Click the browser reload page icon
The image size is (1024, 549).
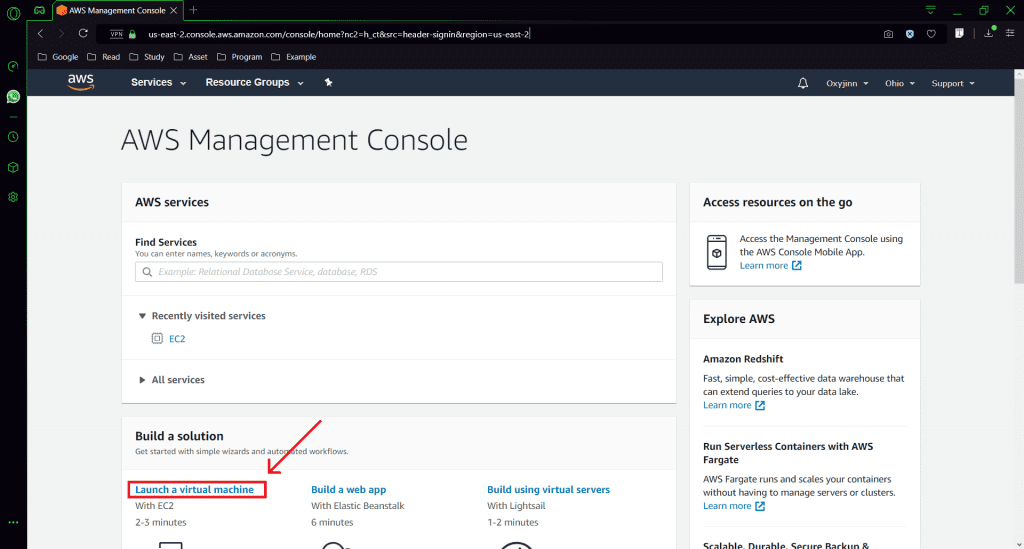coord(83,34)
